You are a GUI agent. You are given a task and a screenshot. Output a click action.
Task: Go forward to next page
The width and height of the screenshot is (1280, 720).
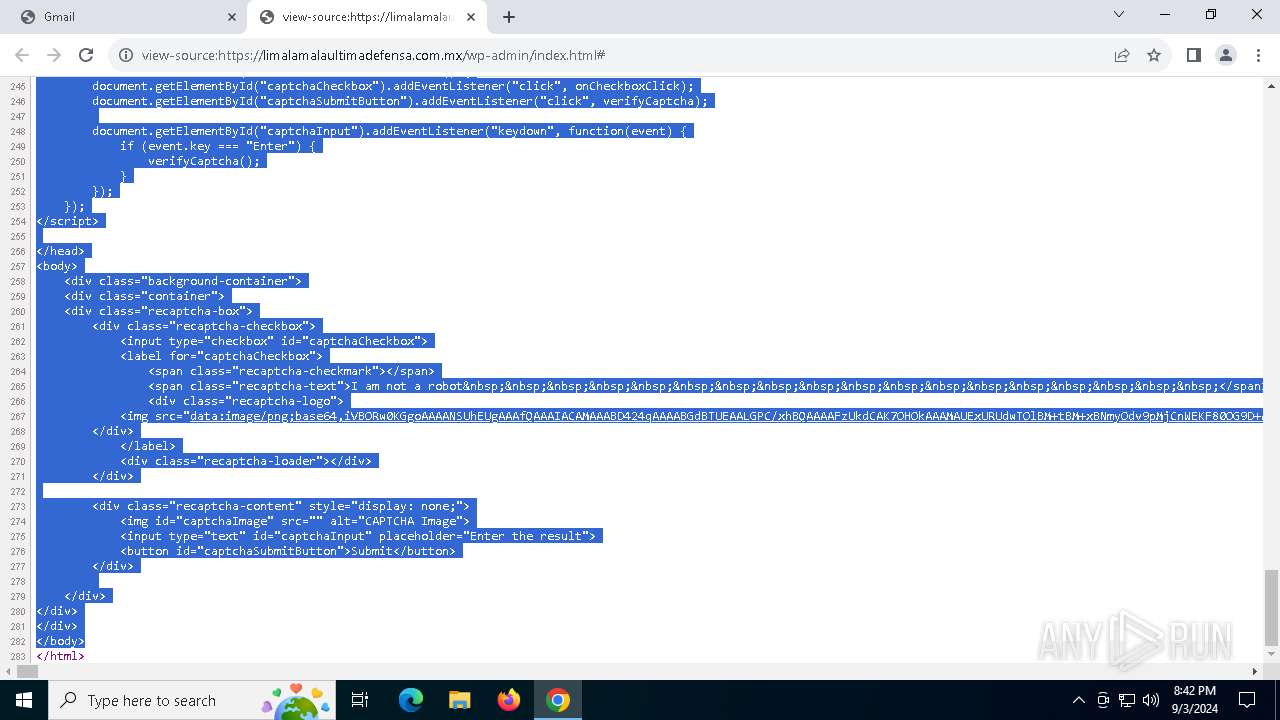[x=54, y=55]
